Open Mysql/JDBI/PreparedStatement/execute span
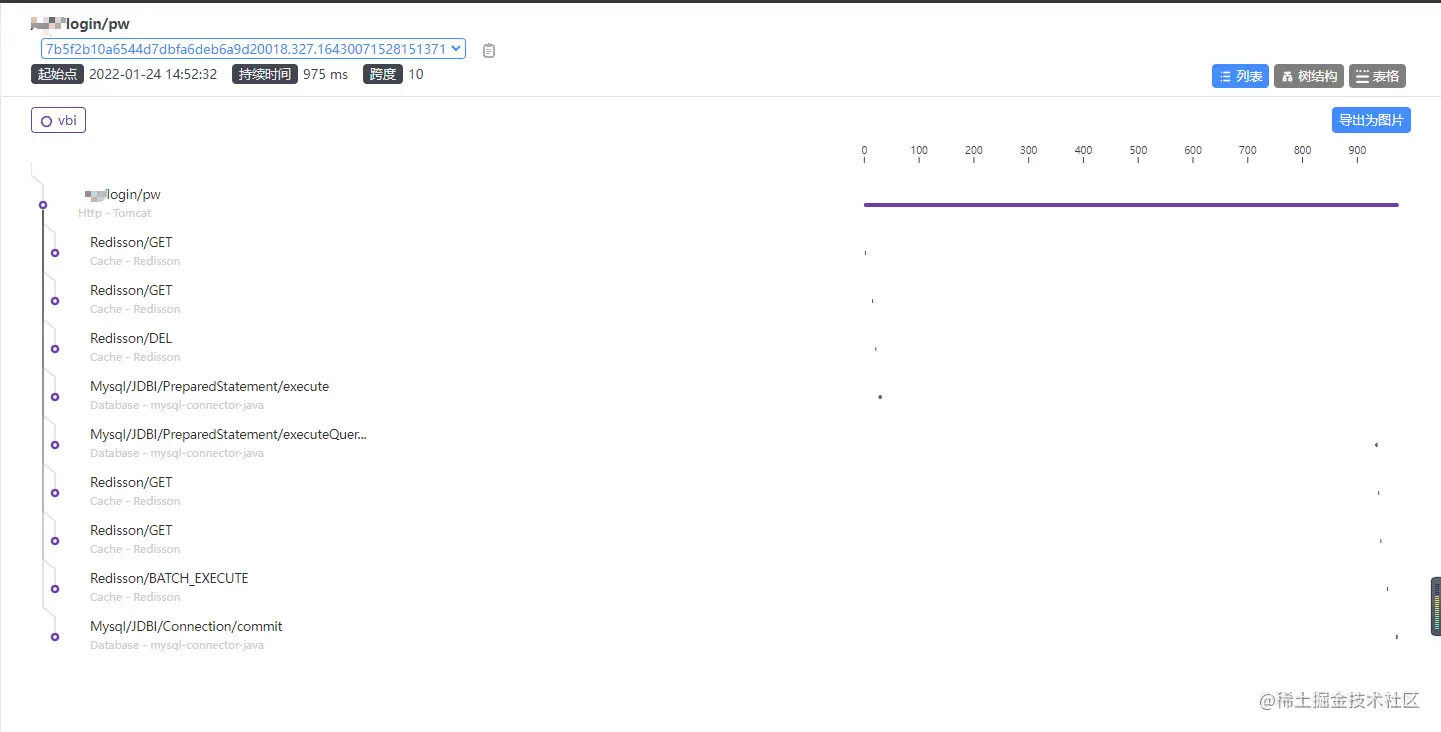1441x732 pixels. tap(209, 387)
